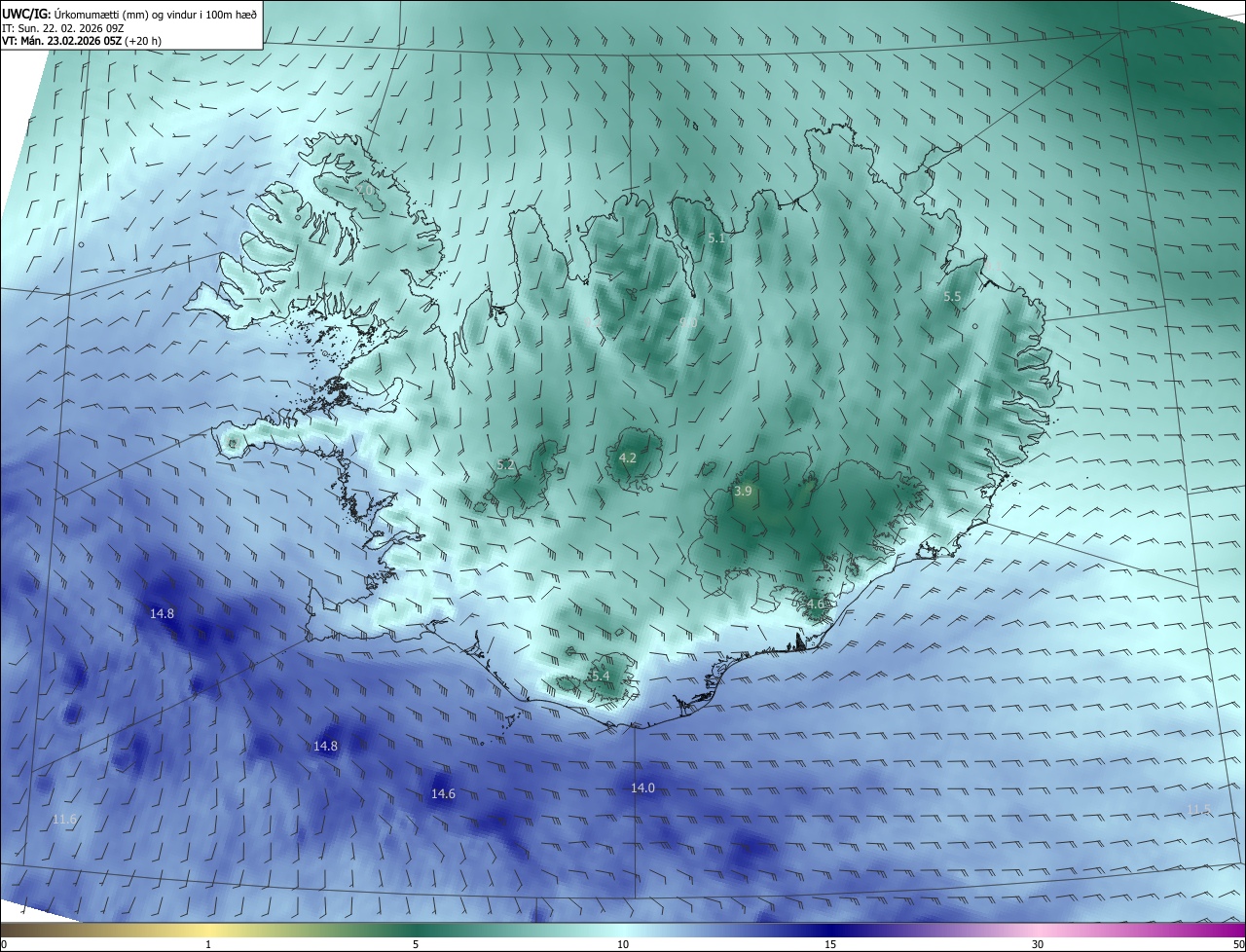The width and height of the screenshot is (1246, 952).
Task: Click the 14.0 value label over the sea
Action: 642,787
